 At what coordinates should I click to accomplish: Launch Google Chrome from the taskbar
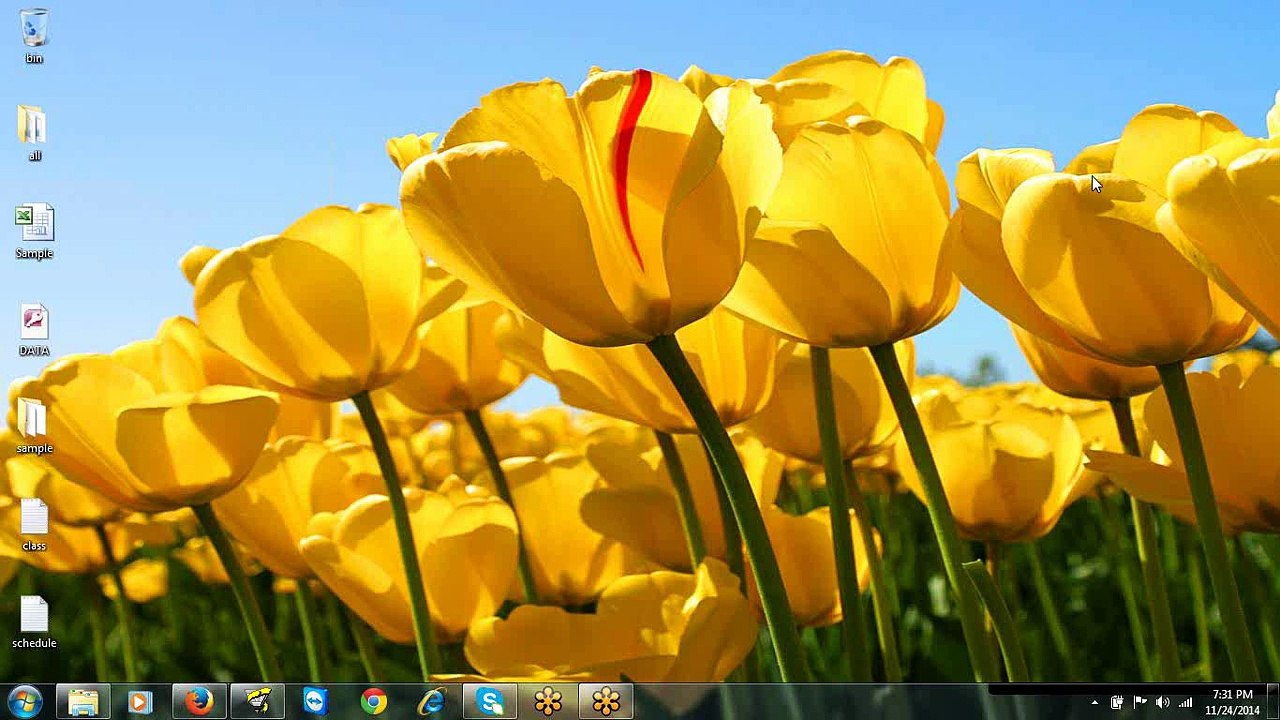374,702
